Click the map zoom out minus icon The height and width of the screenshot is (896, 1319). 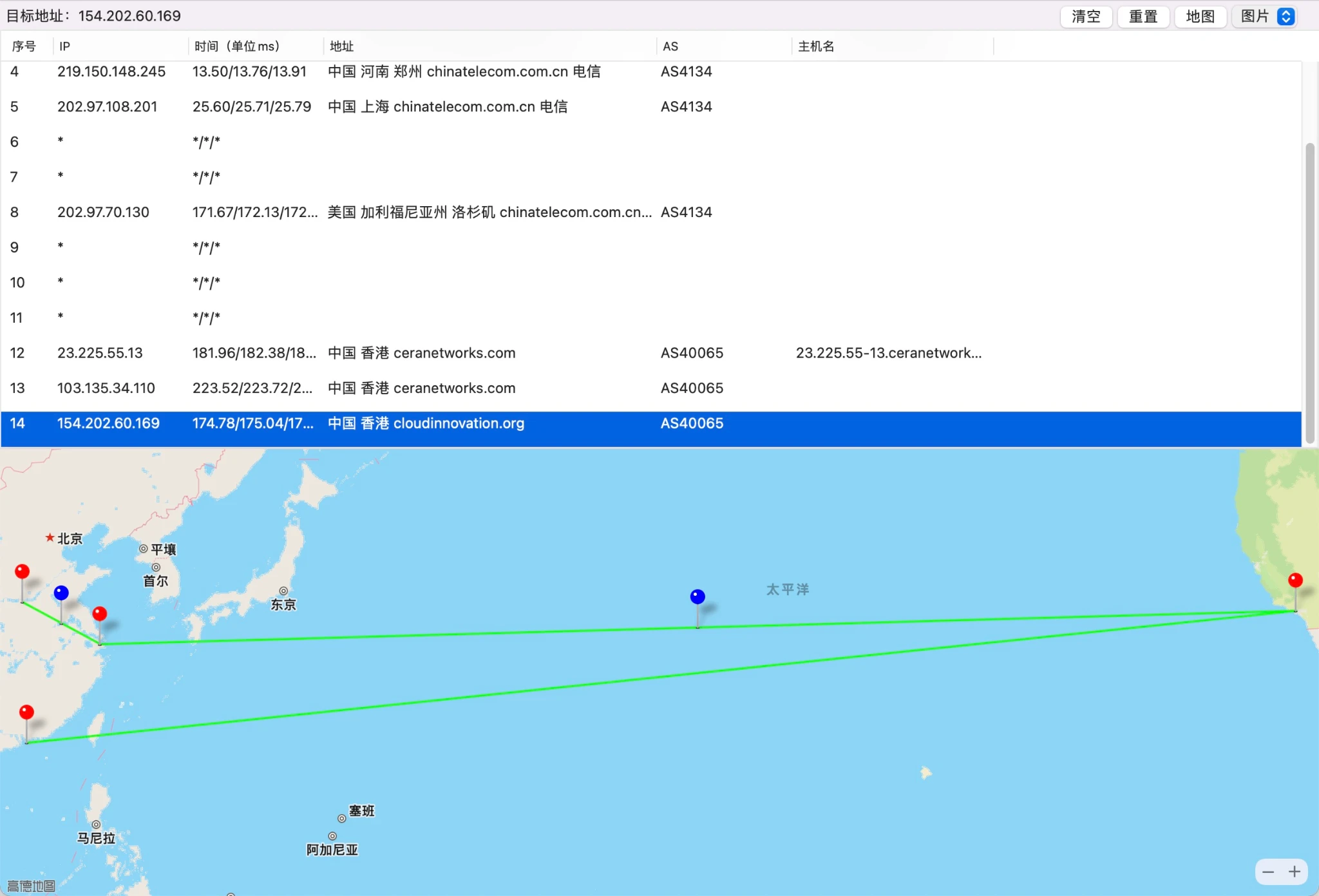point(1268,872)
